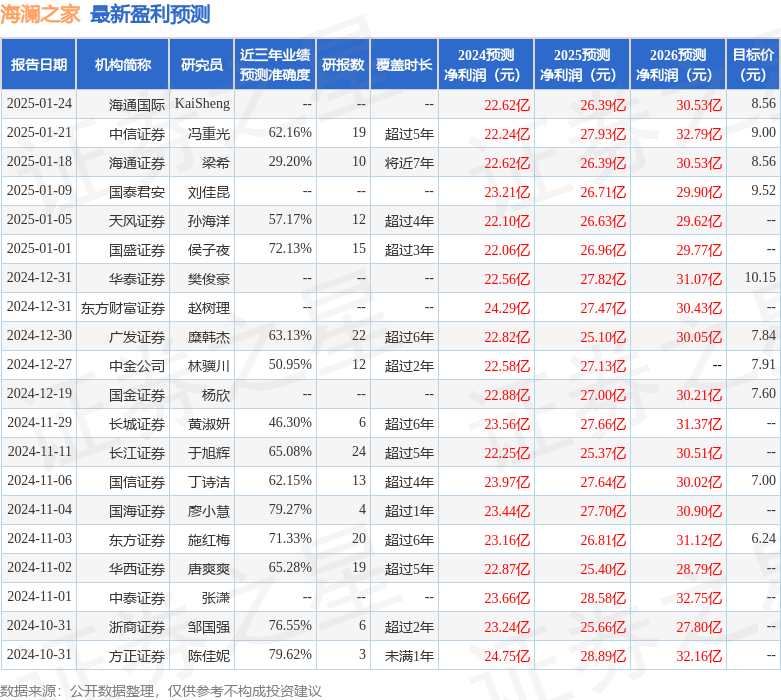Click the 10.15 target price value

click(760, 278)
